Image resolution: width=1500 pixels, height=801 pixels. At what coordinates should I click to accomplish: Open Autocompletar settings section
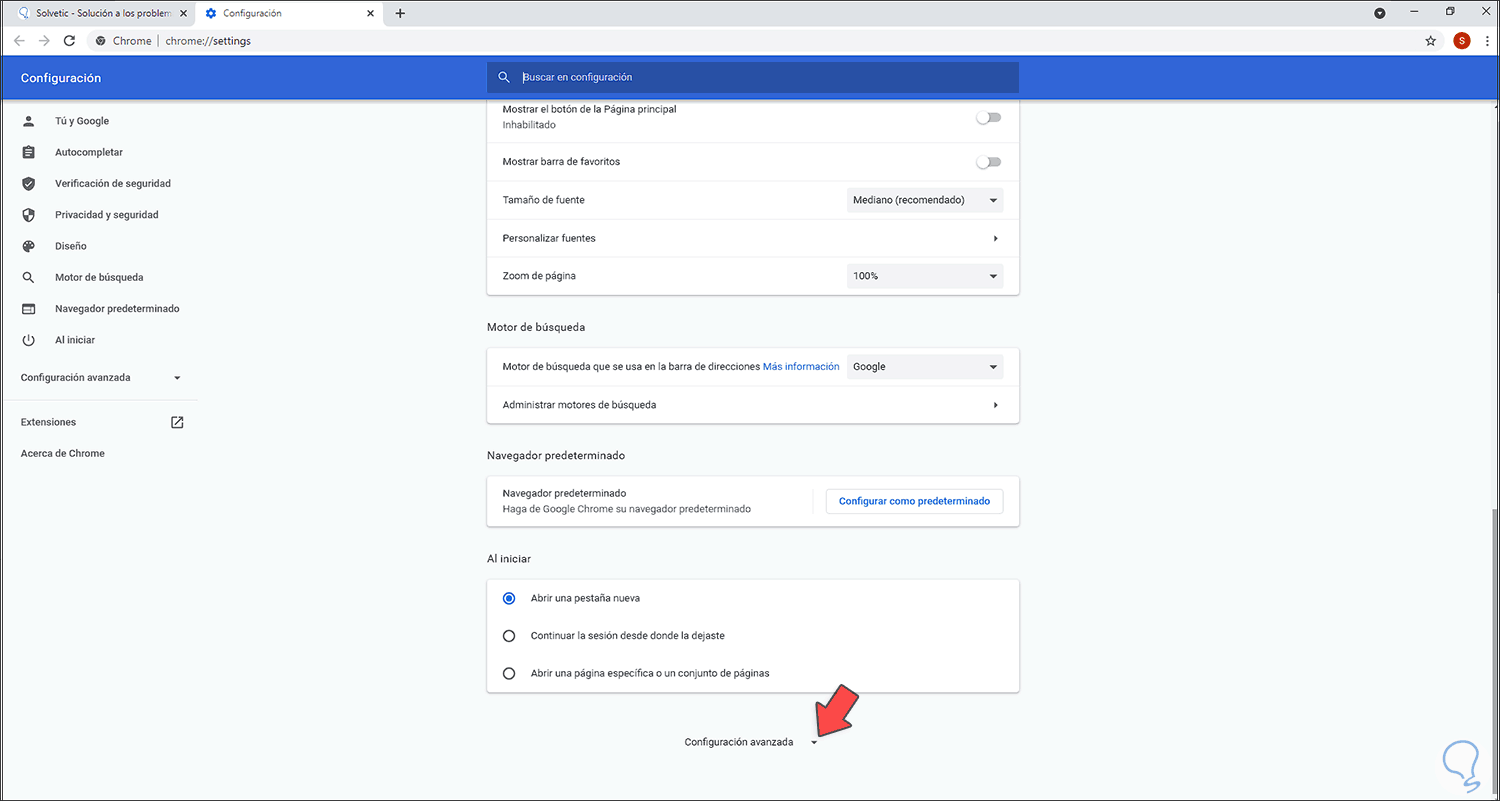coord(89,152)
